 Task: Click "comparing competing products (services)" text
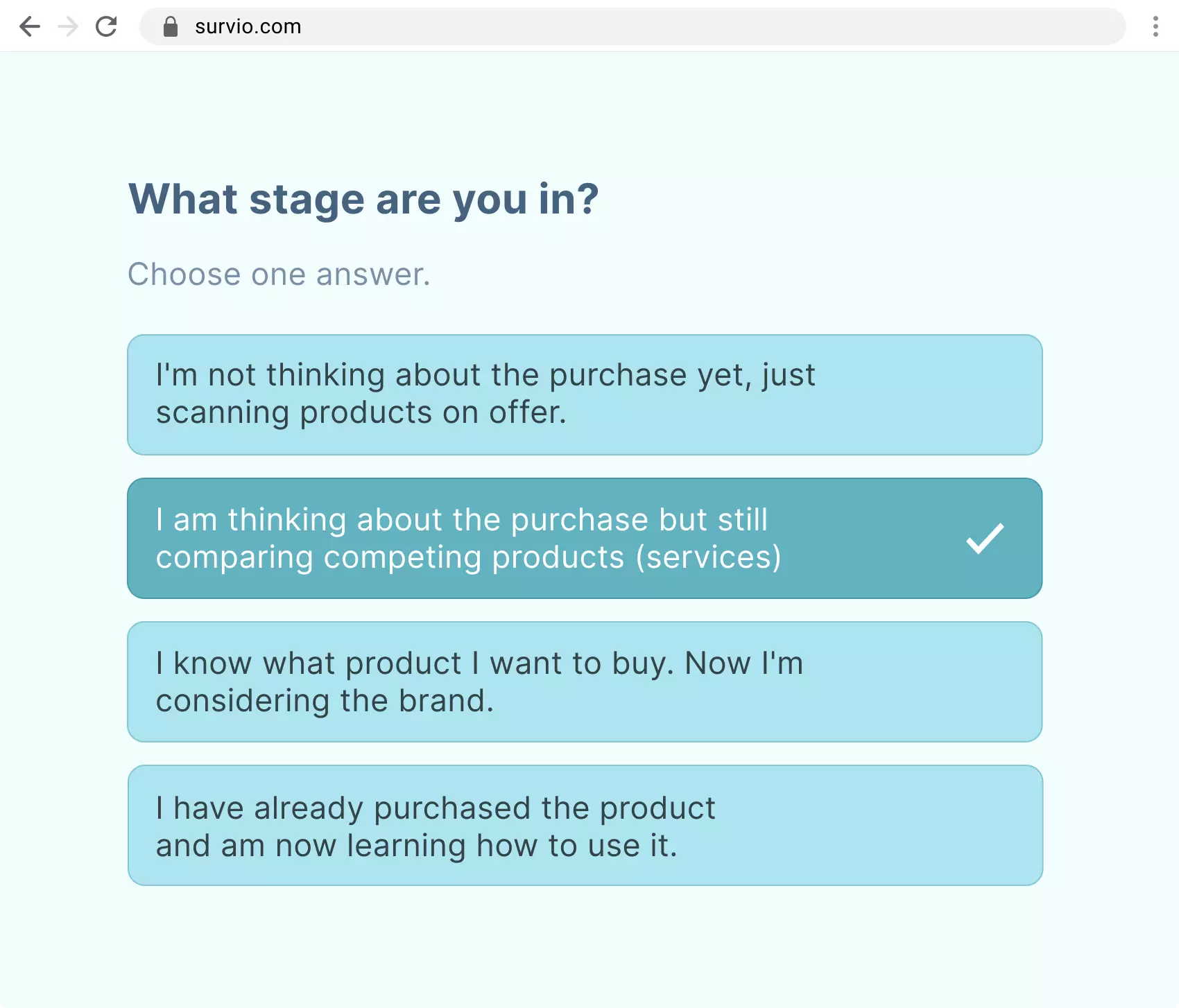(x=468, y=558)
